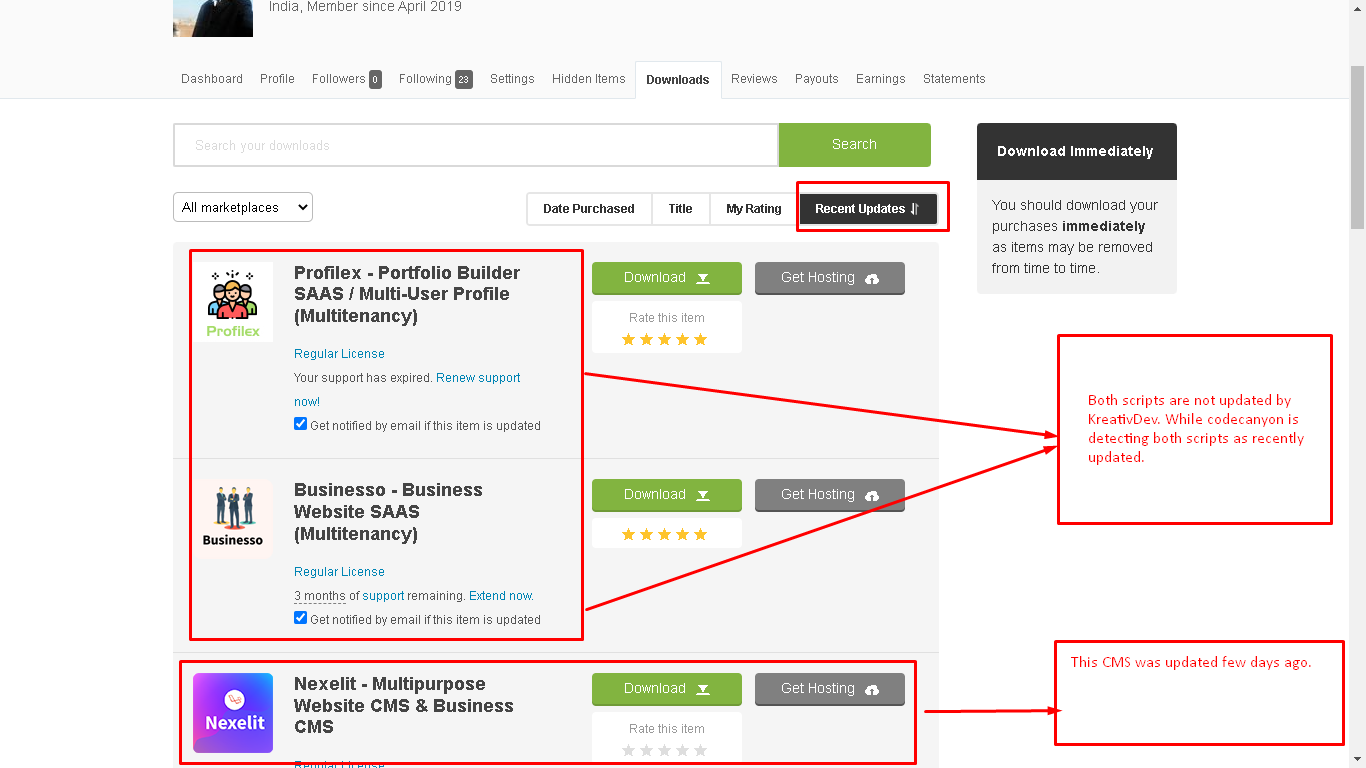Sort downloads by My Rating
Viewport: 1366px width, 768px height.
click(753, 209)
